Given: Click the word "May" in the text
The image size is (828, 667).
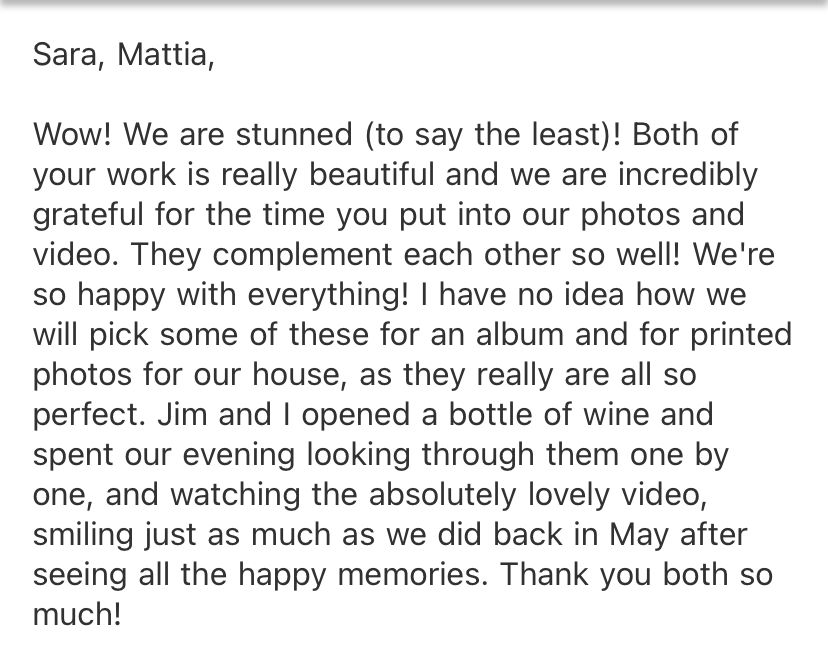Looking at the screenshot, I should [638, 536].
